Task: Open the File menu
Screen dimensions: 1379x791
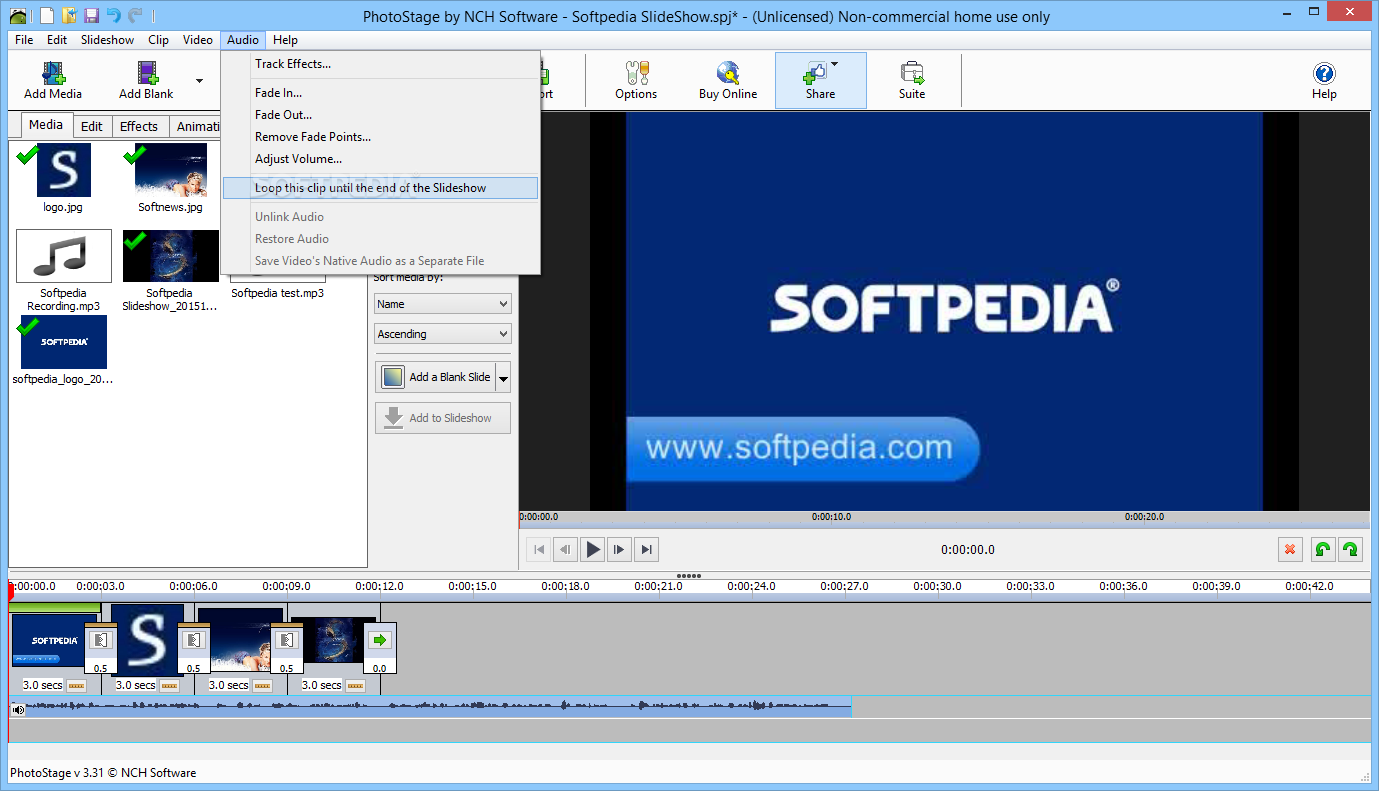Action: click(x=24, y=40)
